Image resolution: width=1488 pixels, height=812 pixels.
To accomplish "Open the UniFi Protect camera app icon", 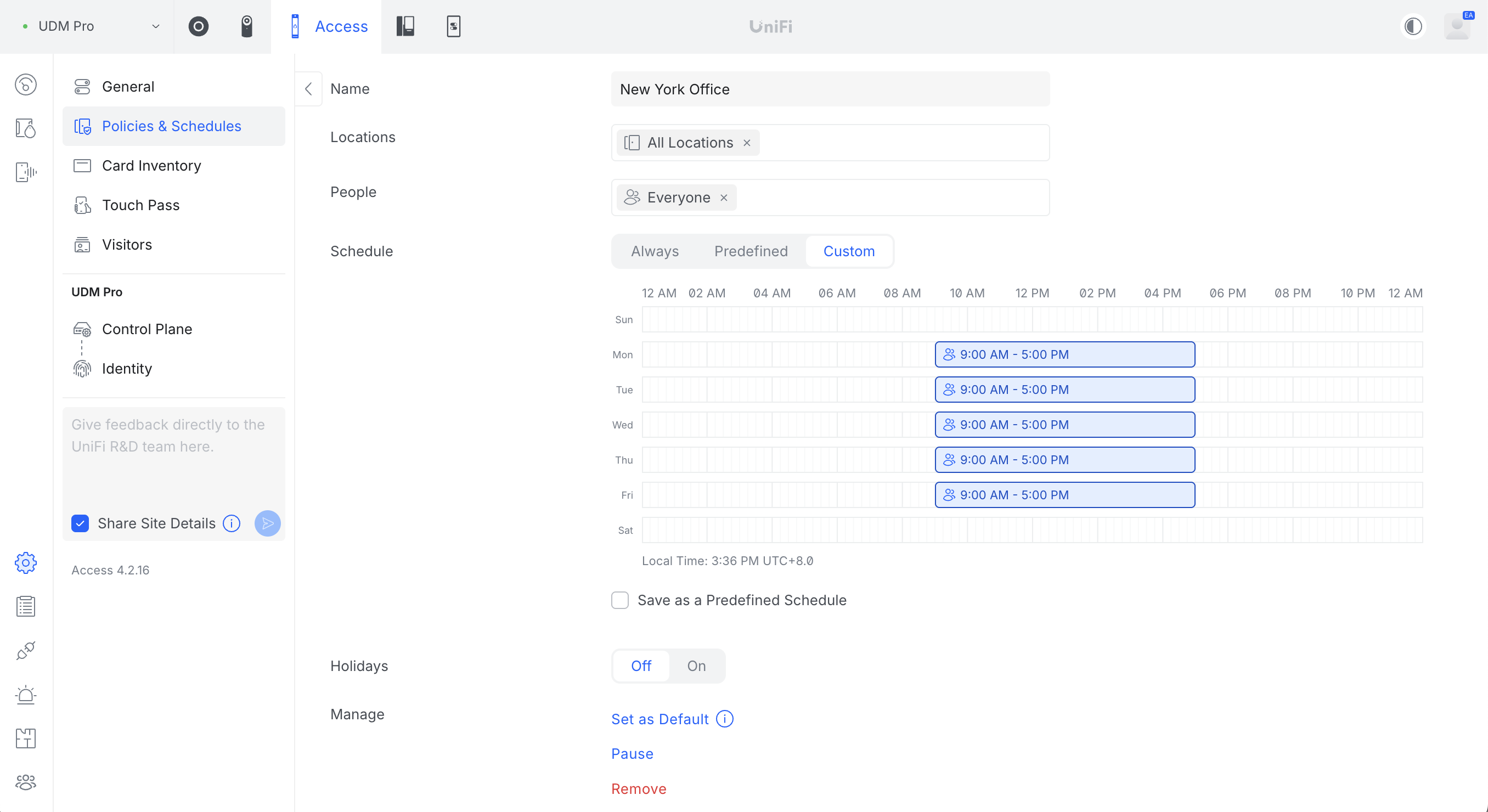I will pos(198,26).
